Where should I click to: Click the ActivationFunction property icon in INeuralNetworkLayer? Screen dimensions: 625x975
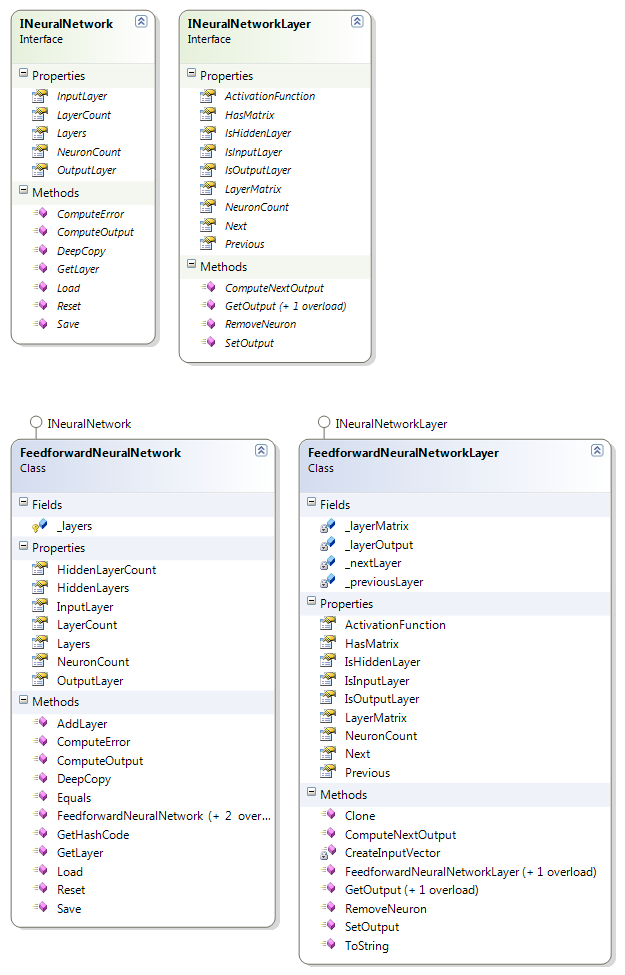click(208, 97)
